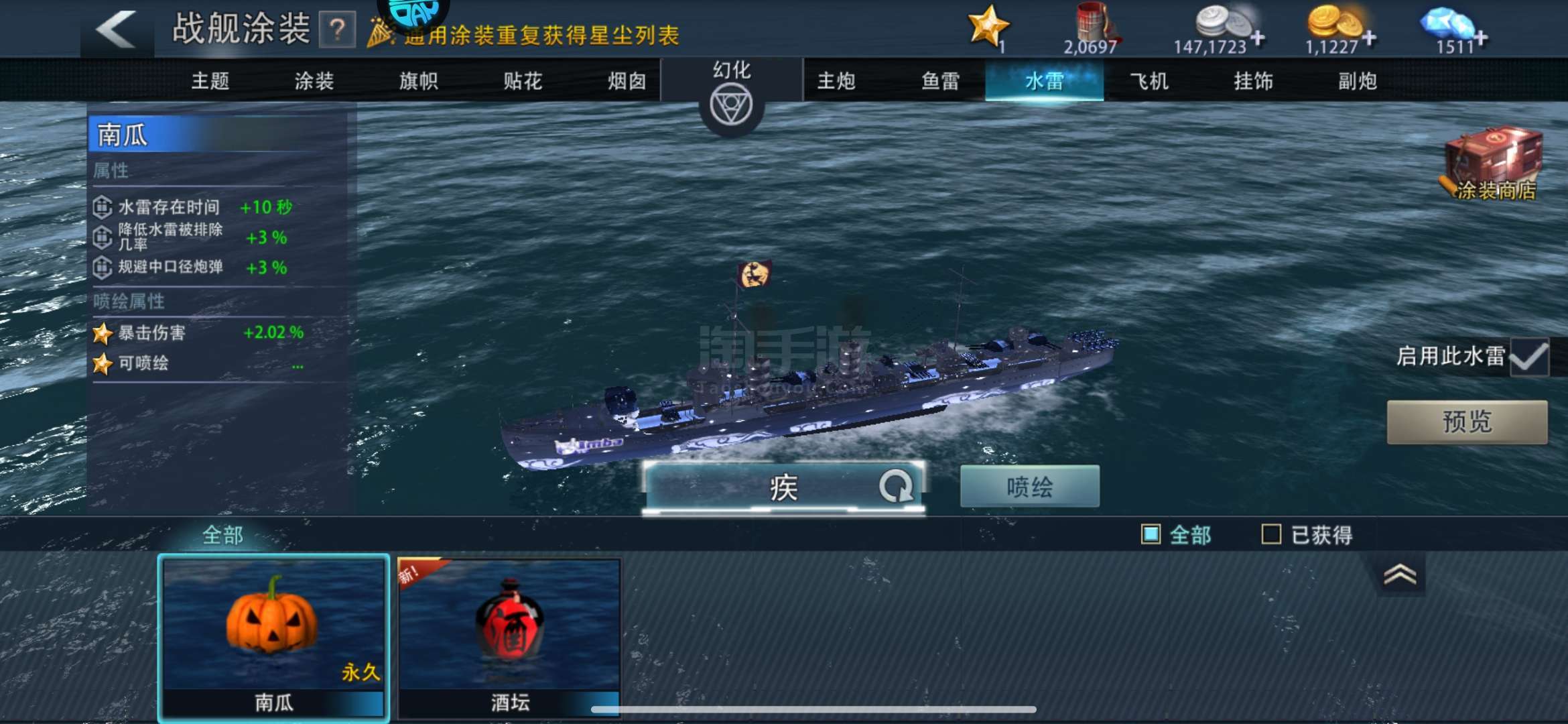This screenshot has width=1568, height=724.
Task: Click the 预览 preview button
Action: tap(1467, 422)
